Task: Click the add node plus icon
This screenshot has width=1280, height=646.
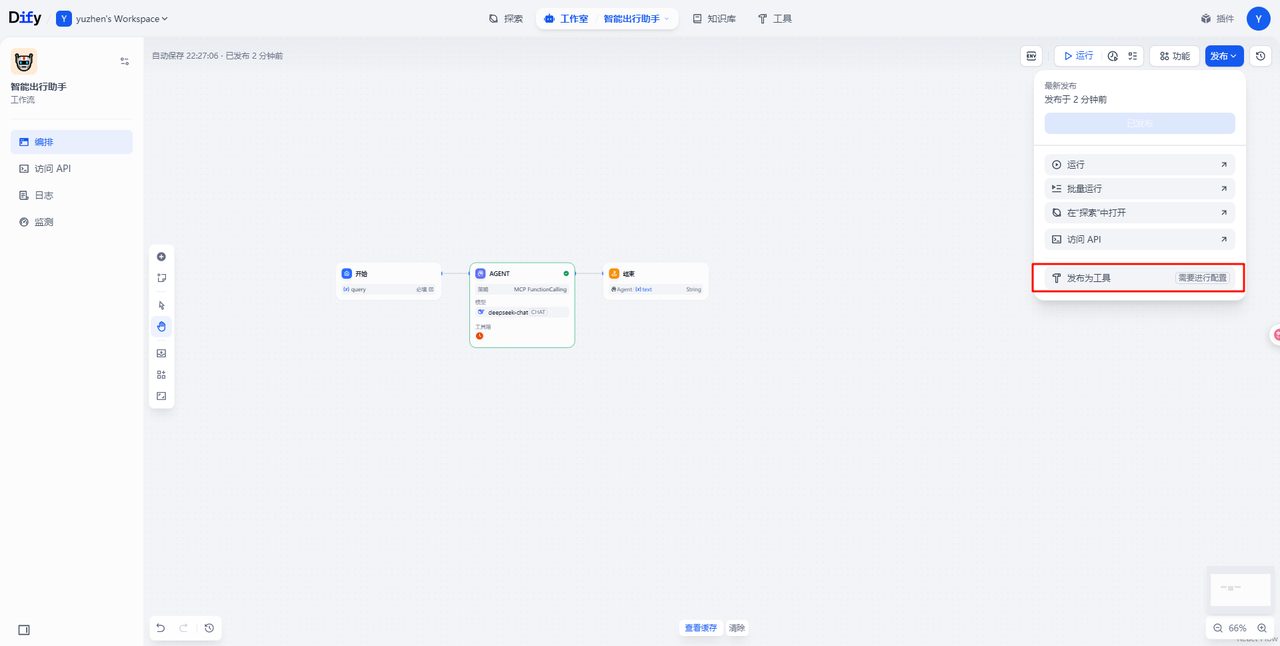Action: point(161,257)
